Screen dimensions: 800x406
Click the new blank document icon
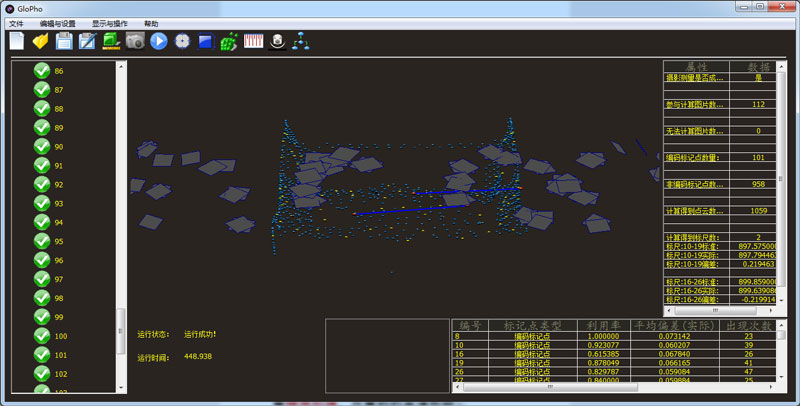[17, 41]
